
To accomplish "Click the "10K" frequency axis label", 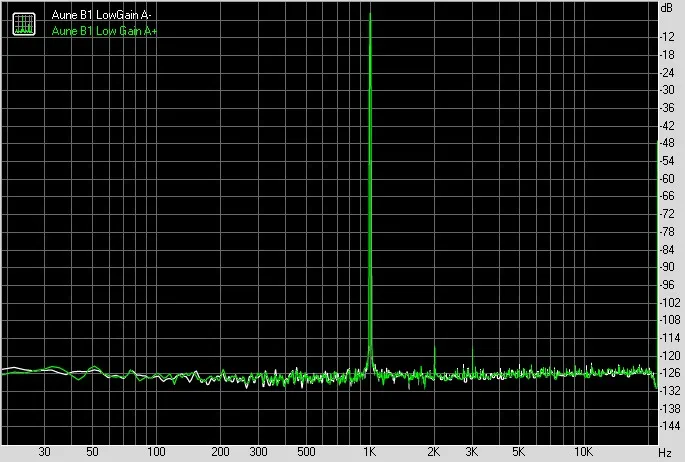I will coord(583,452).
